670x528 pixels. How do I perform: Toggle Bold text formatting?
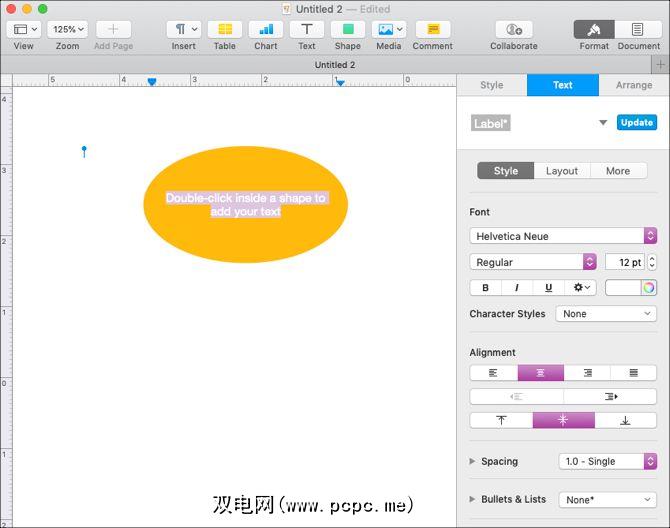[486, 288]
